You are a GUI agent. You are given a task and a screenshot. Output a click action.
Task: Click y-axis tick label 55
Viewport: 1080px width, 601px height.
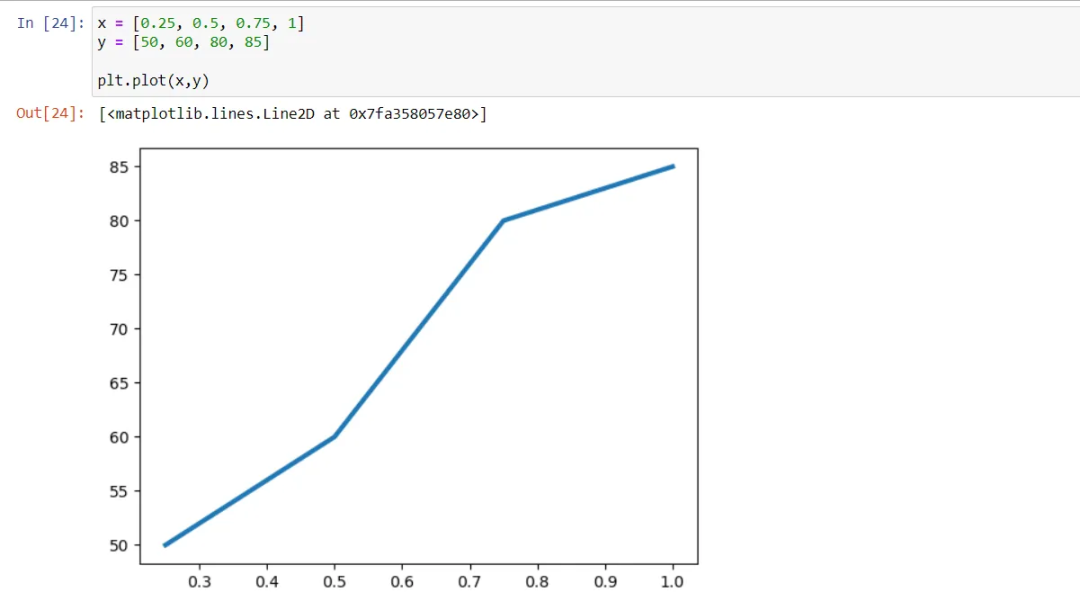tap(118, 492)
